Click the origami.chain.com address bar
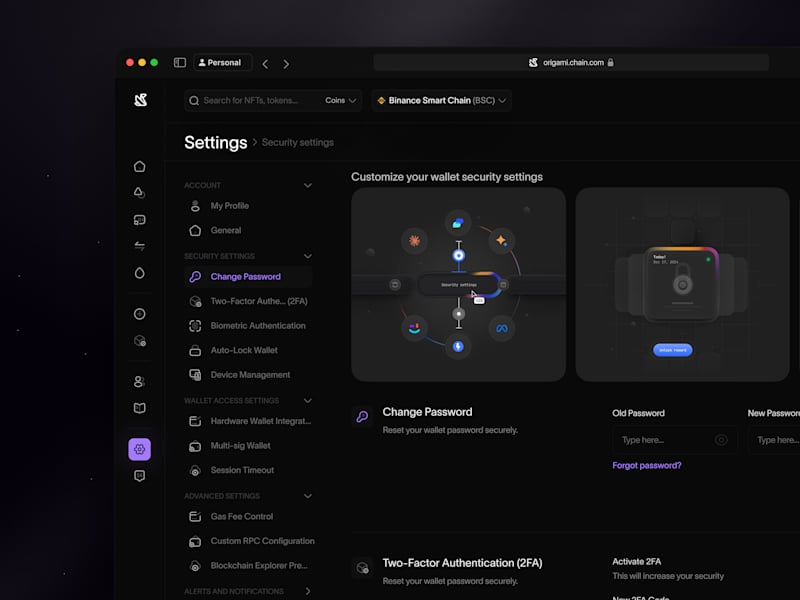This screenshot has height=600, width=800. pyautogui.click(x=571, y=62)
